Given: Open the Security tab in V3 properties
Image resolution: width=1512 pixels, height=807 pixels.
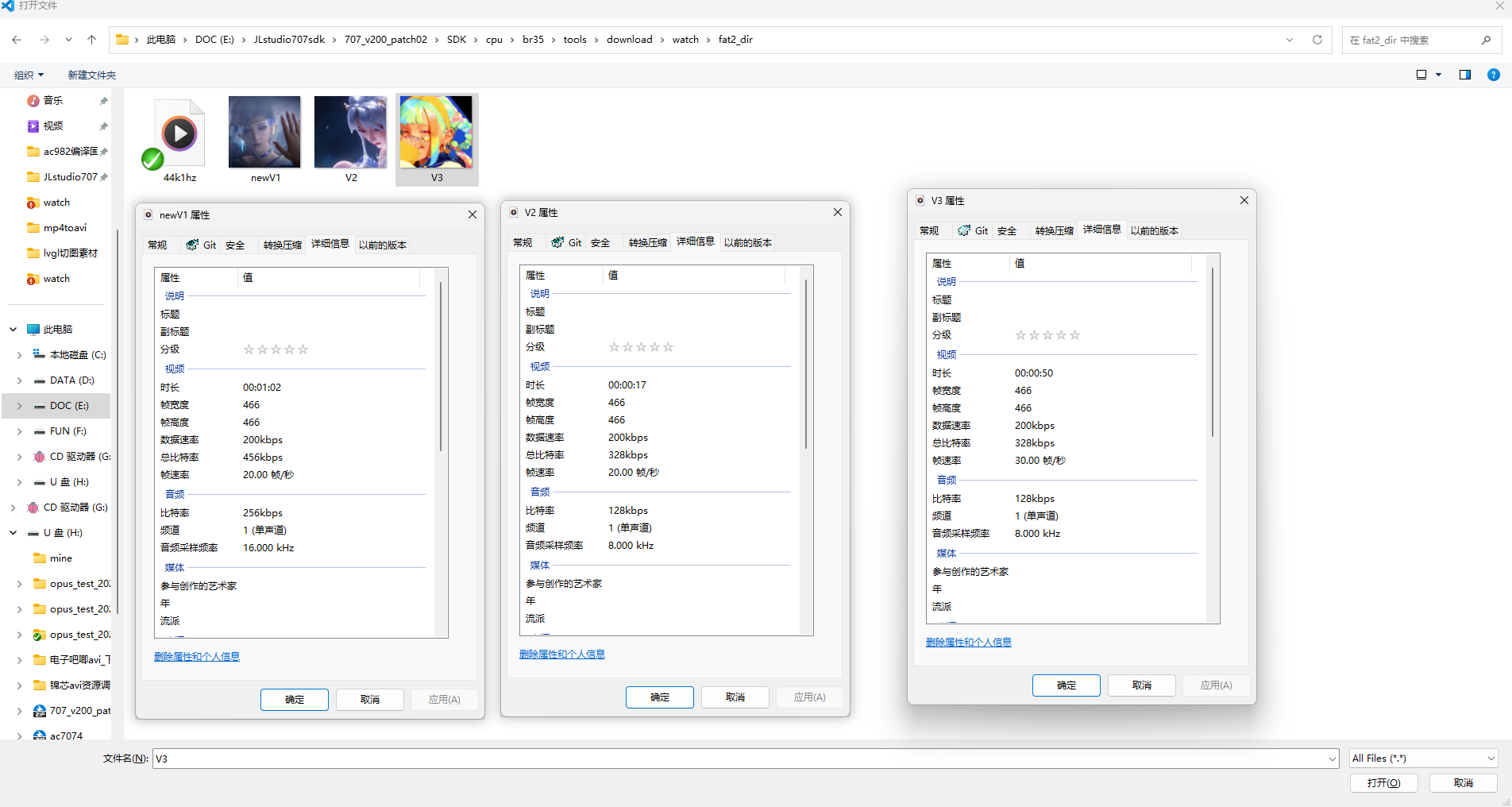Looking at the screenshot, I should pyautogui.click(x=1007, y=230).
